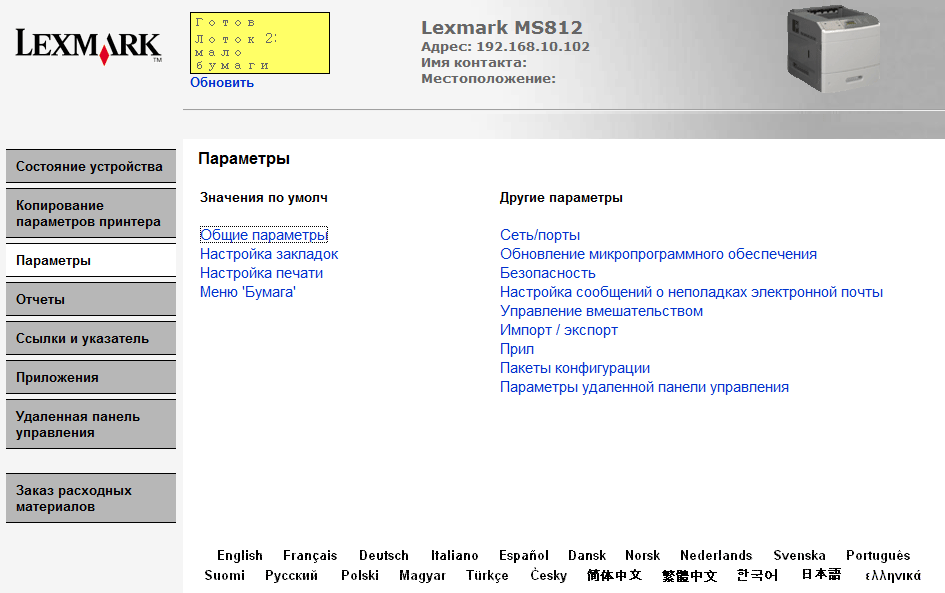Open Параметры удаленной панели управления link
Image resolution: width=945 pixels, height=593 pixels.
click(644, 387)
